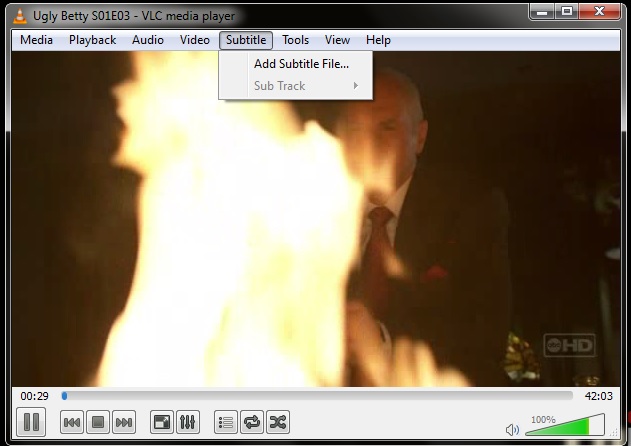Show the playlist
The width and height of the screenshot is (631, 446).
point(226,422)
